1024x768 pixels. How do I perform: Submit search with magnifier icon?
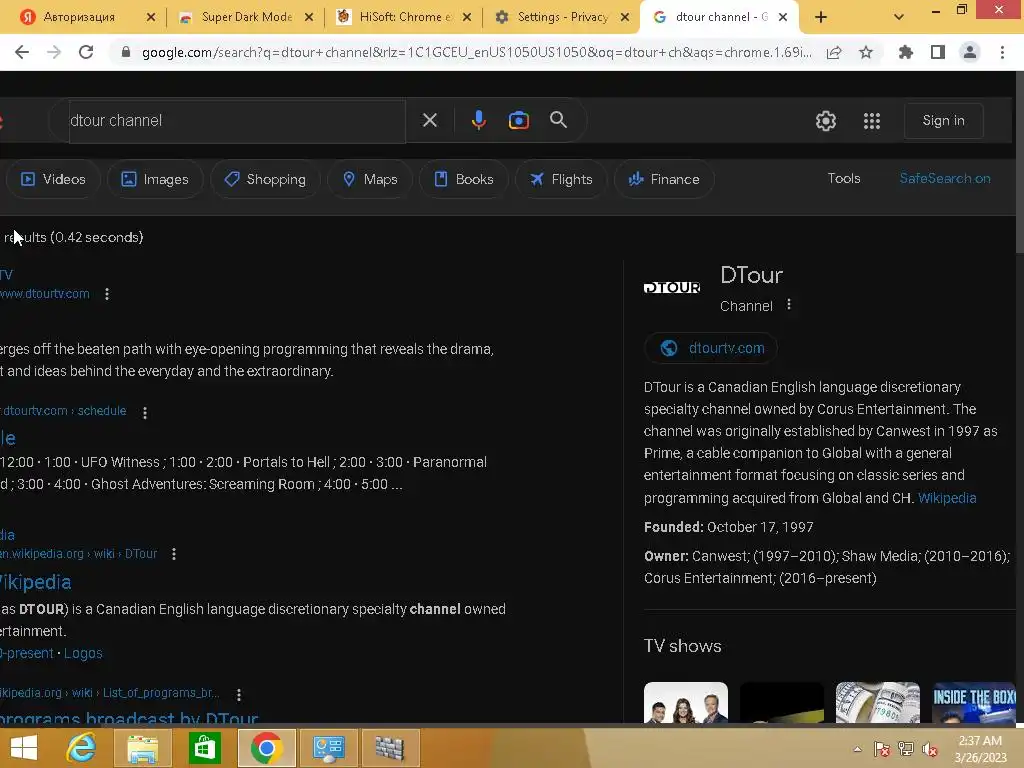558,120
